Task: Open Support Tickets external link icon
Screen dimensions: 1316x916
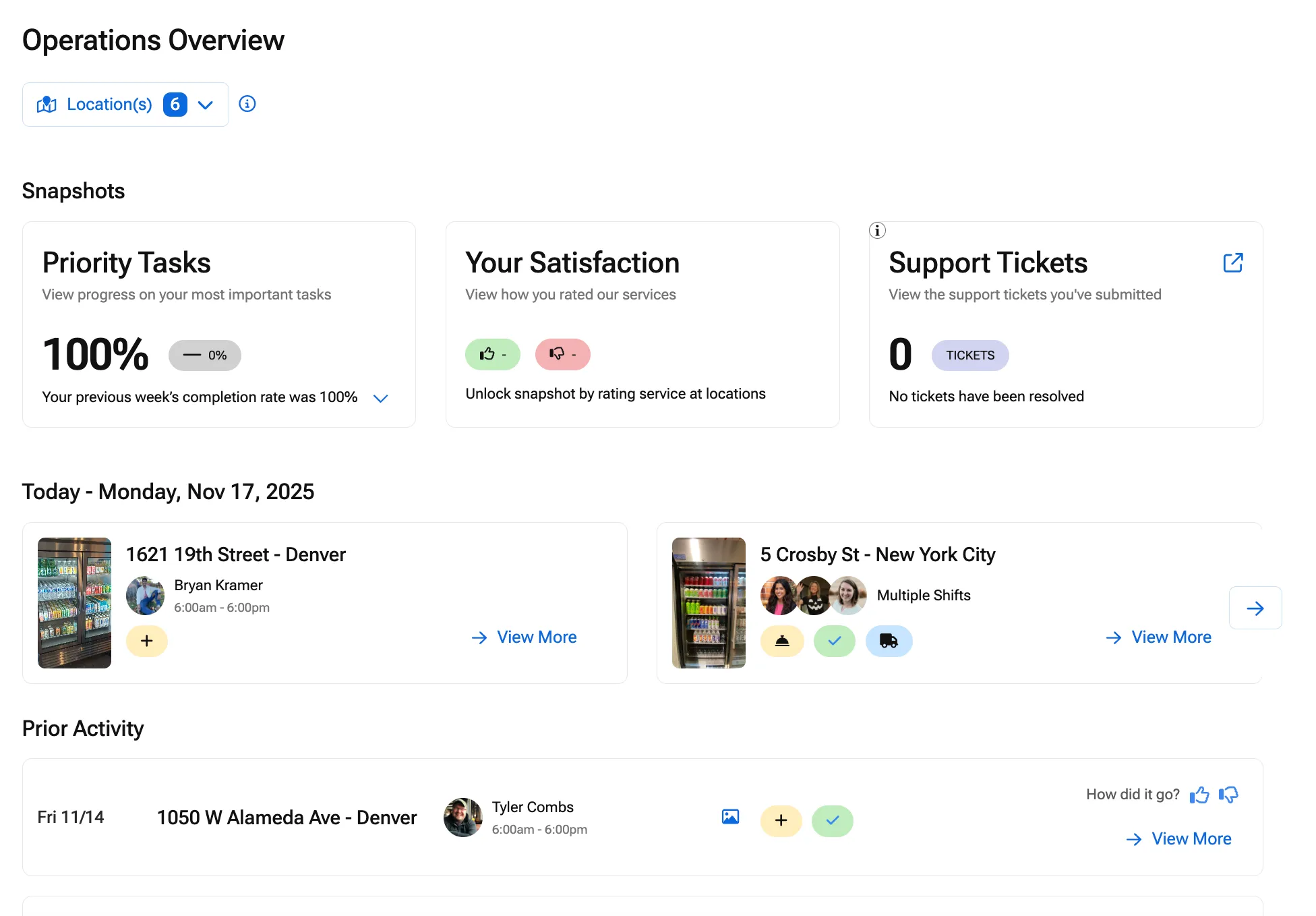Action: point(1232,262)
